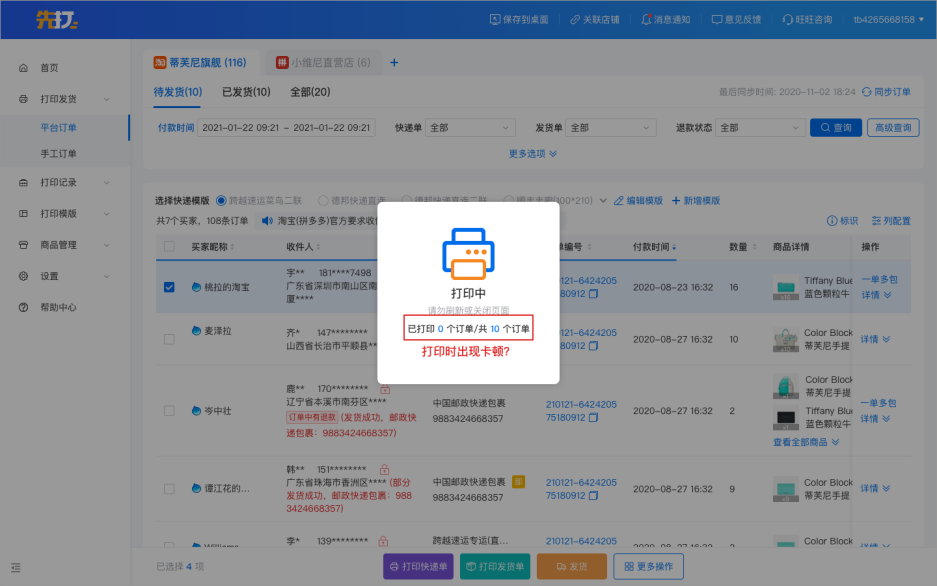Click the 打印时出现卡顿? help link
Viewport: 937px width, 586px height.
coord(466,352)
